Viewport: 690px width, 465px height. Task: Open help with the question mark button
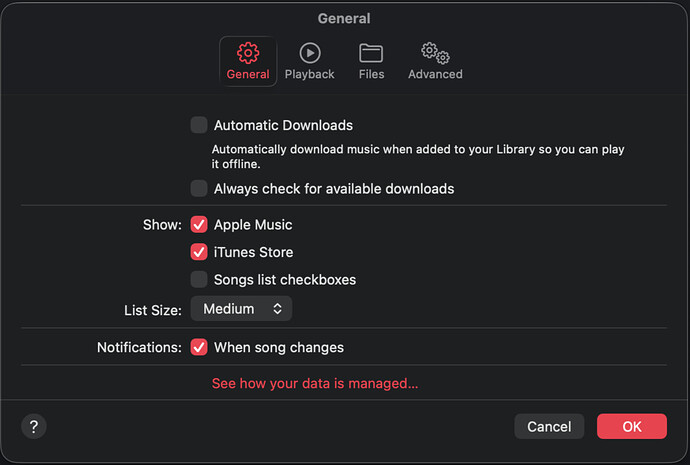[33, 426]
